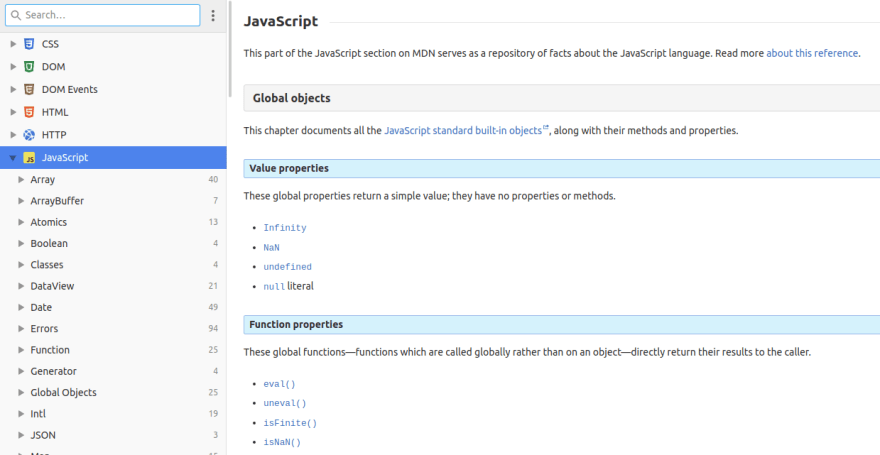Expand the Boolean category arrow

point(21,243)
